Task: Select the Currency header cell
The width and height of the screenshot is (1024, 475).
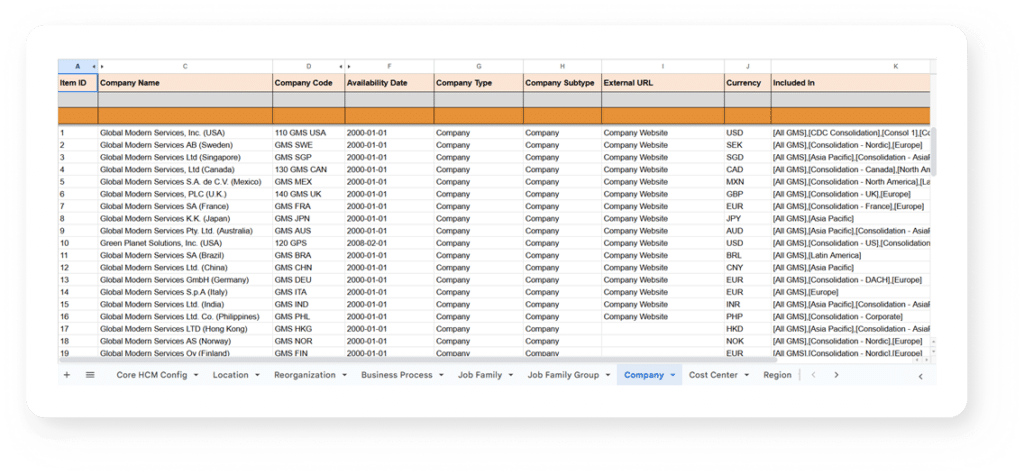Action: click(748, 83)
